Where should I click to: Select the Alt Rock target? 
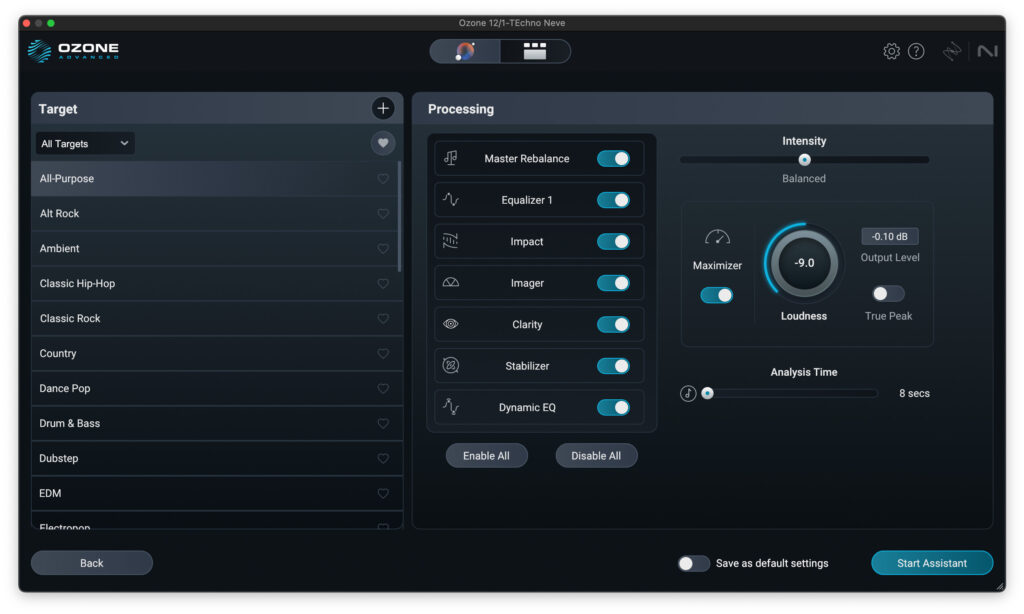coord(214,214)
